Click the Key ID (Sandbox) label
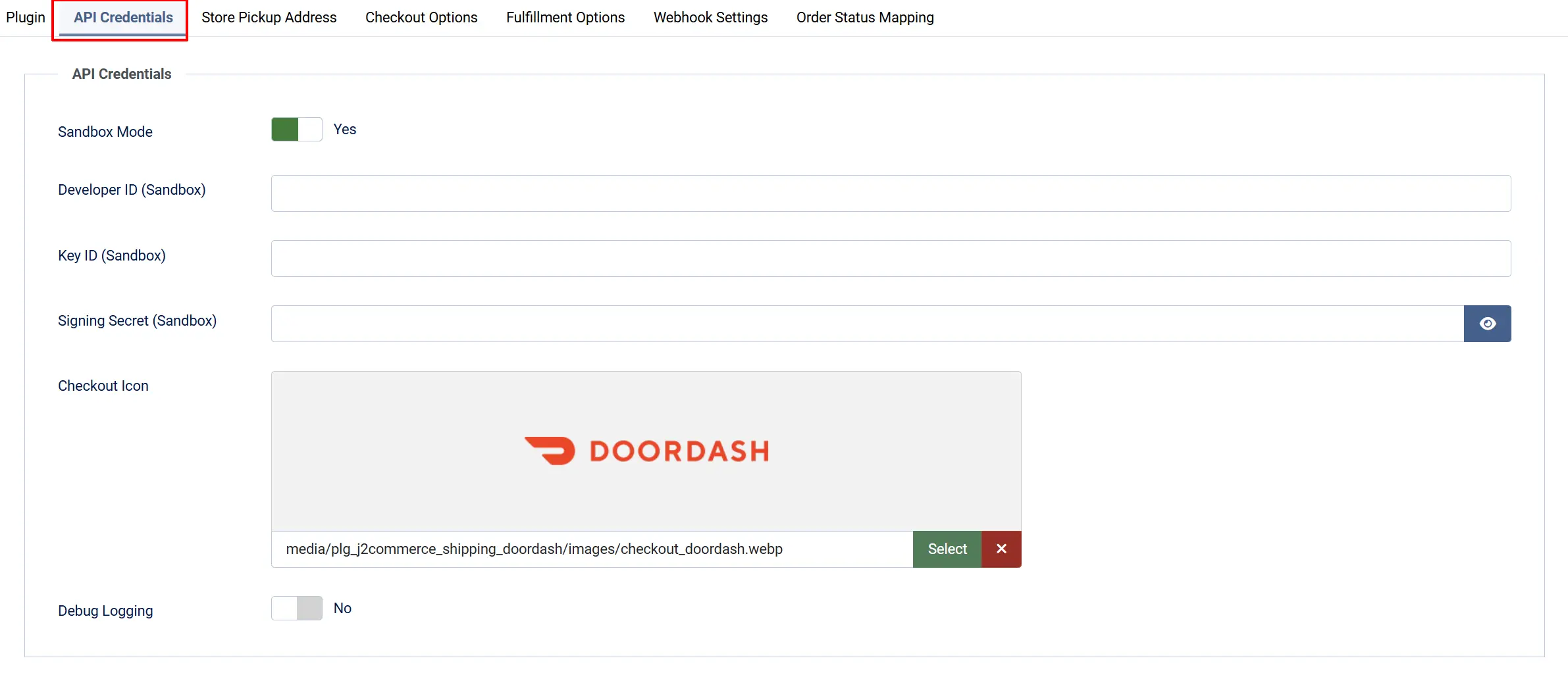1568x675 pixels. 112,255
